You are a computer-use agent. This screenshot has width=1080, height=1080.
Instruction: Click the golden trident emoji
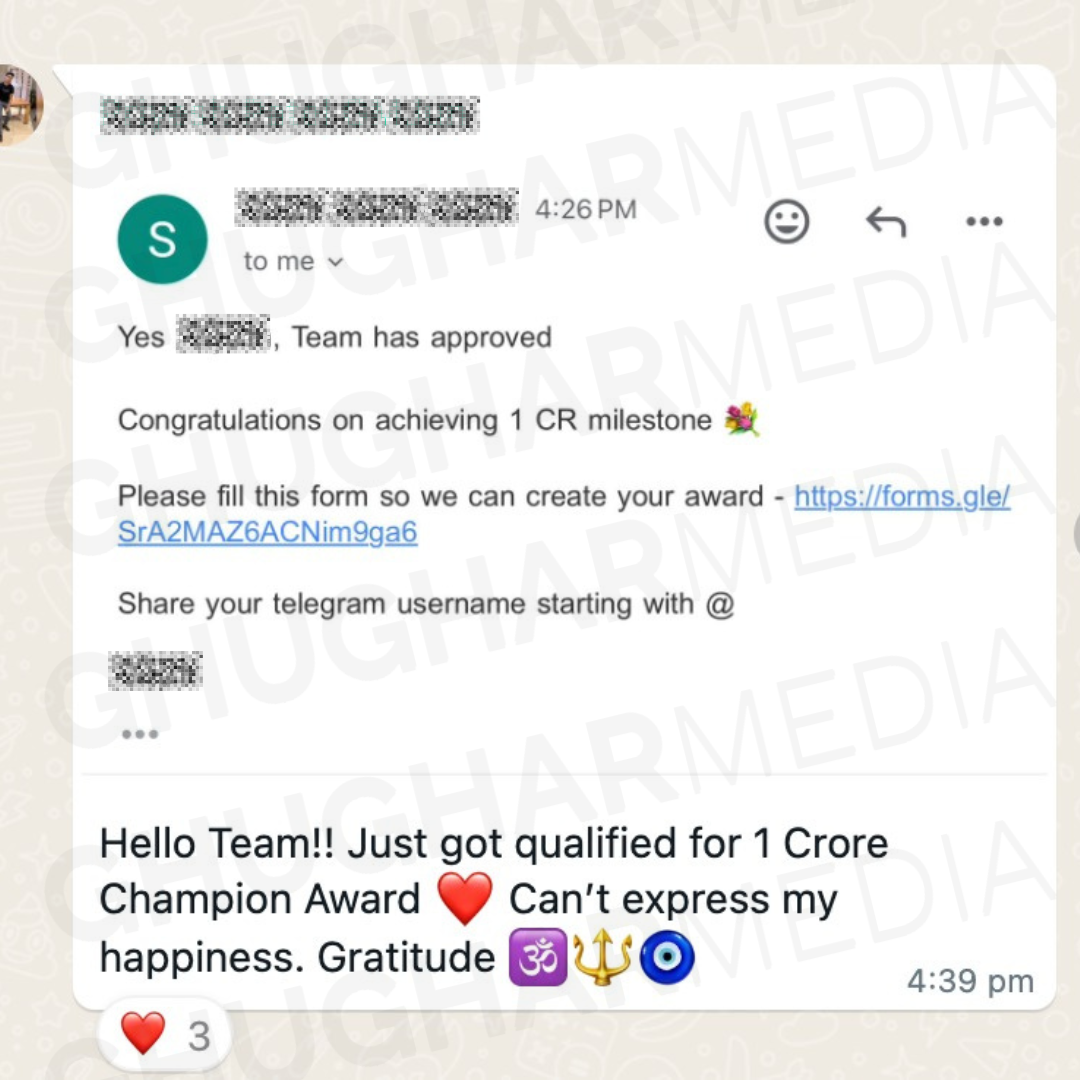(603, 957)
